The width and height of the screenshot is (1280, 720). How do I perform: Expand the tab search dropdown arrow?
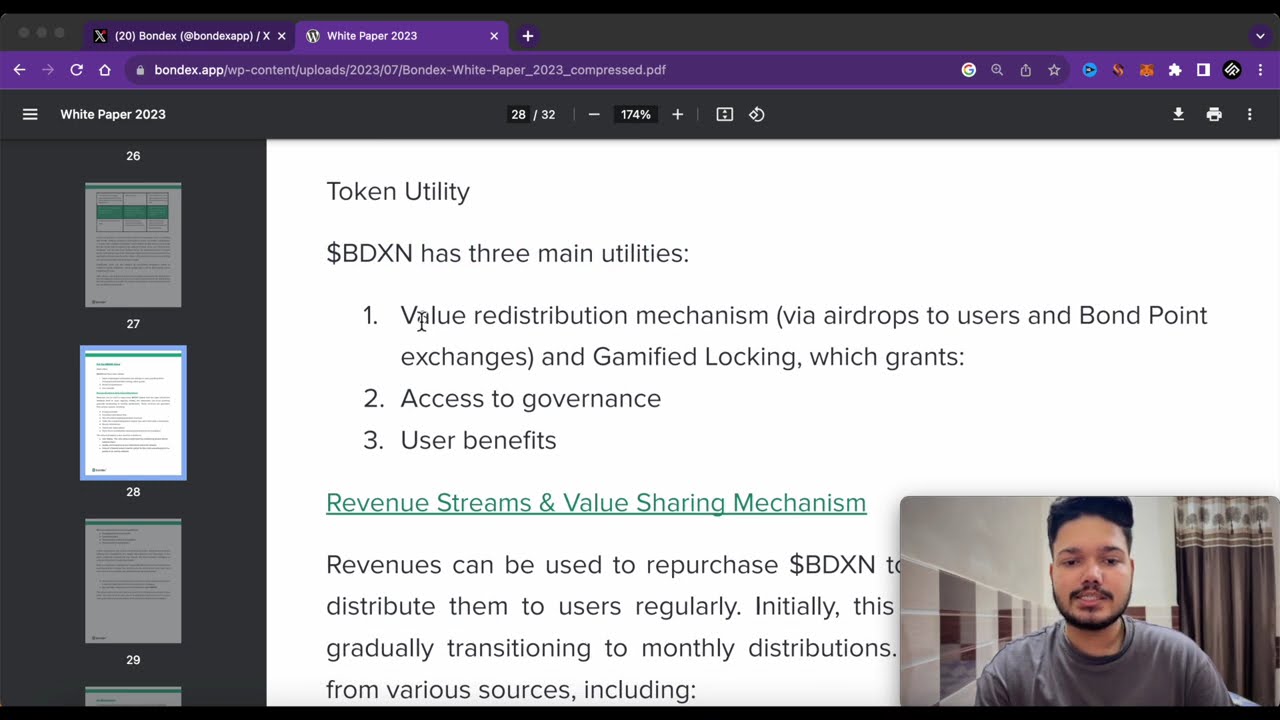tap(1260, 36)
